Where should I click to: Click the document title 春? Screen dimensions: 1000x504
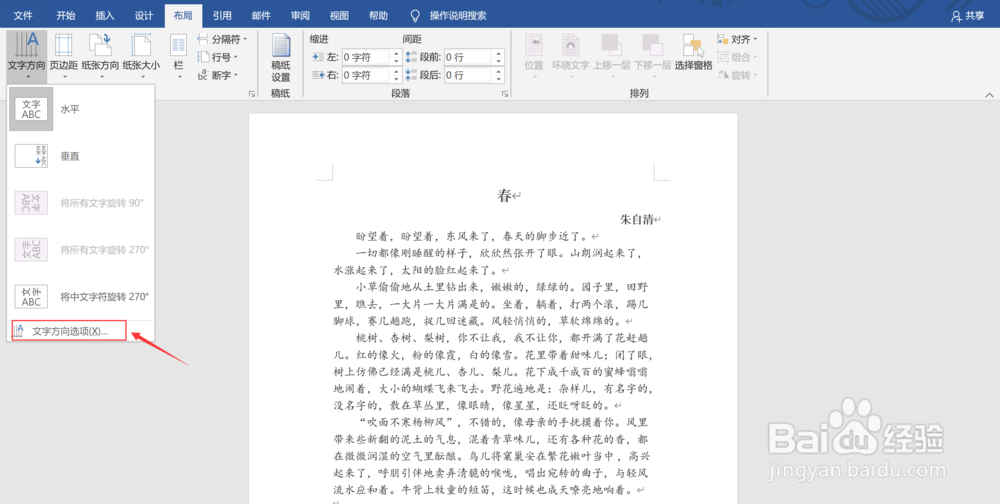[x=504, y=196]
